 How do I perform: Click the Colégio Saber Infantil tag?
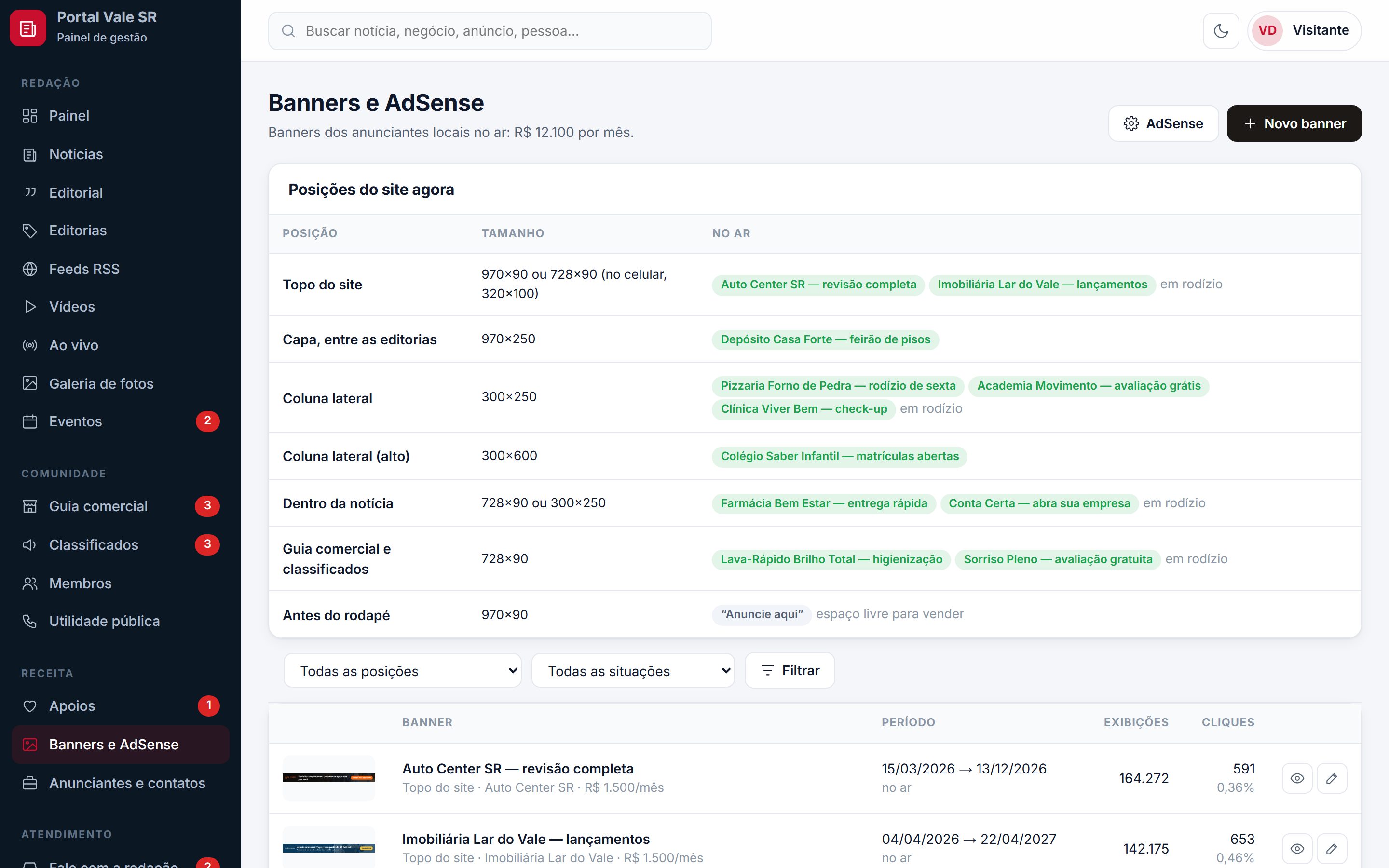(x=839, y=456)
